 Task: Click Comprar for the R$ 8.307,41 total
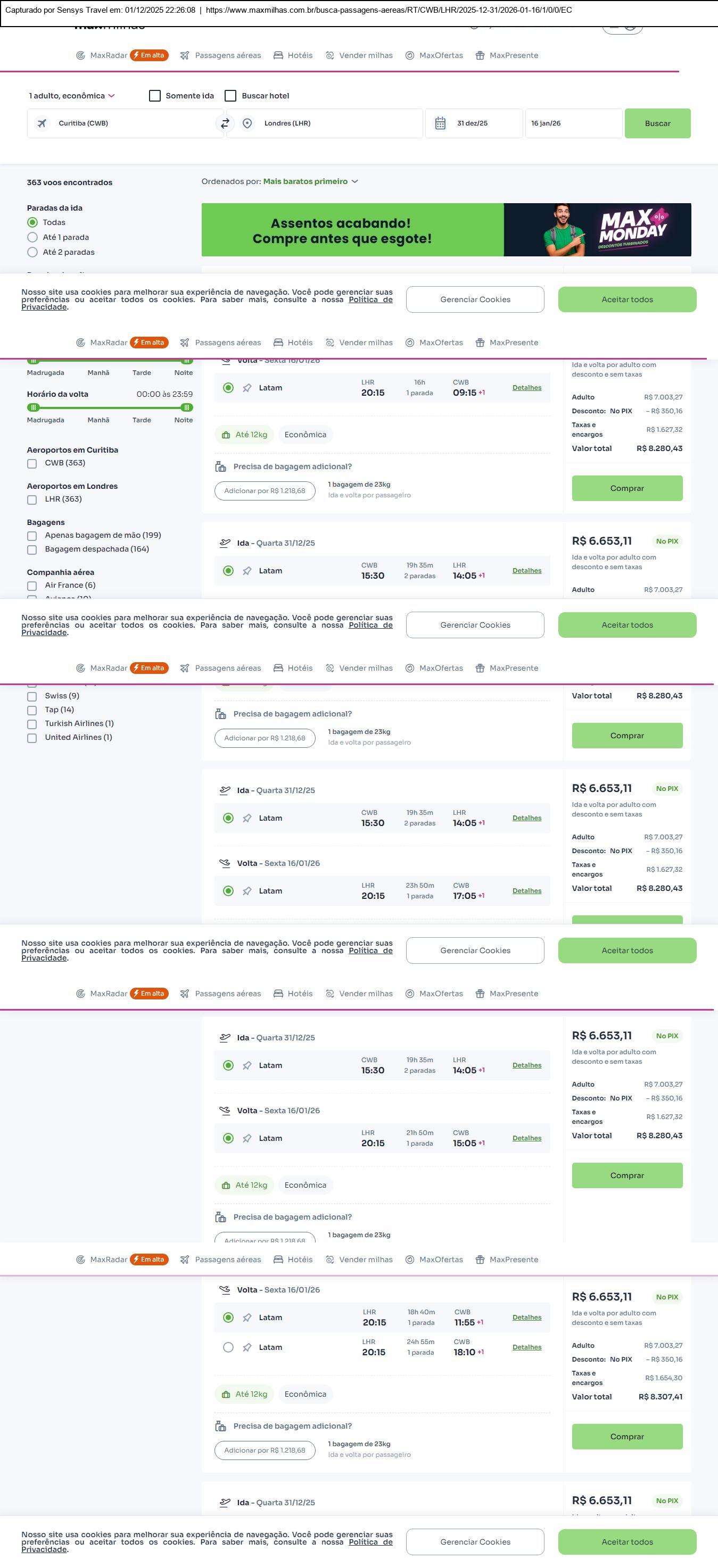[x=626, y=1437]
